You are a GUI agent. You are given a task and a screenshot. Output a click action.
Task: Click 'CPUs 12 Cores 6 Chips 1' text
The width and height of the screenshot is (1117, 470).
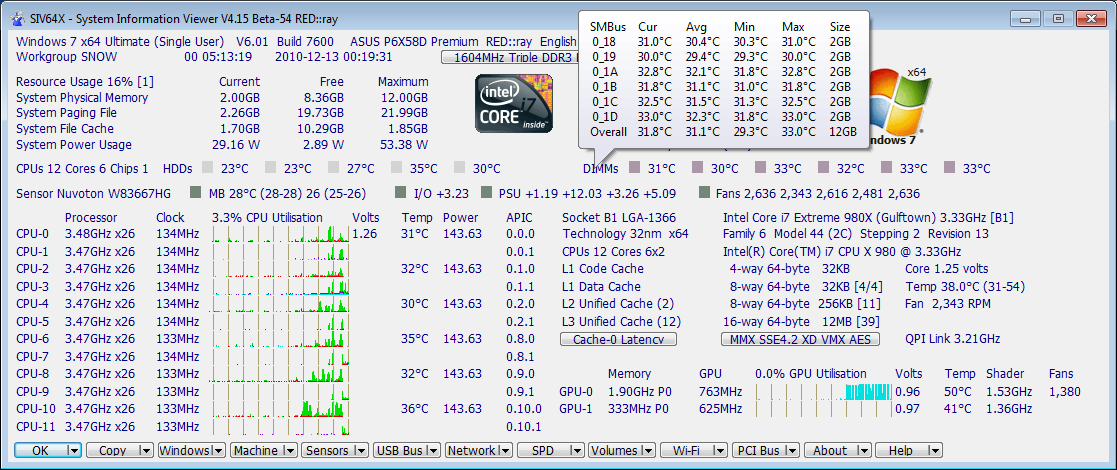tap(82, 169)
